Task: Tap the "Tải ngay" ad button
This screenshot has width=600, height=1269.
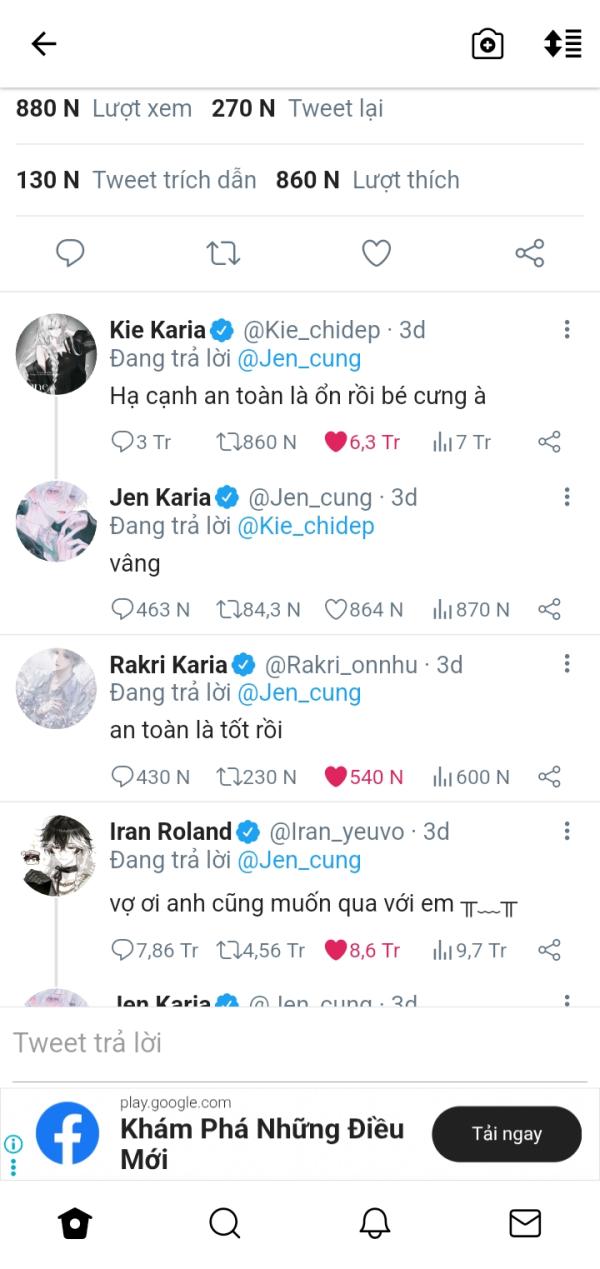Action: [506, 1134]
